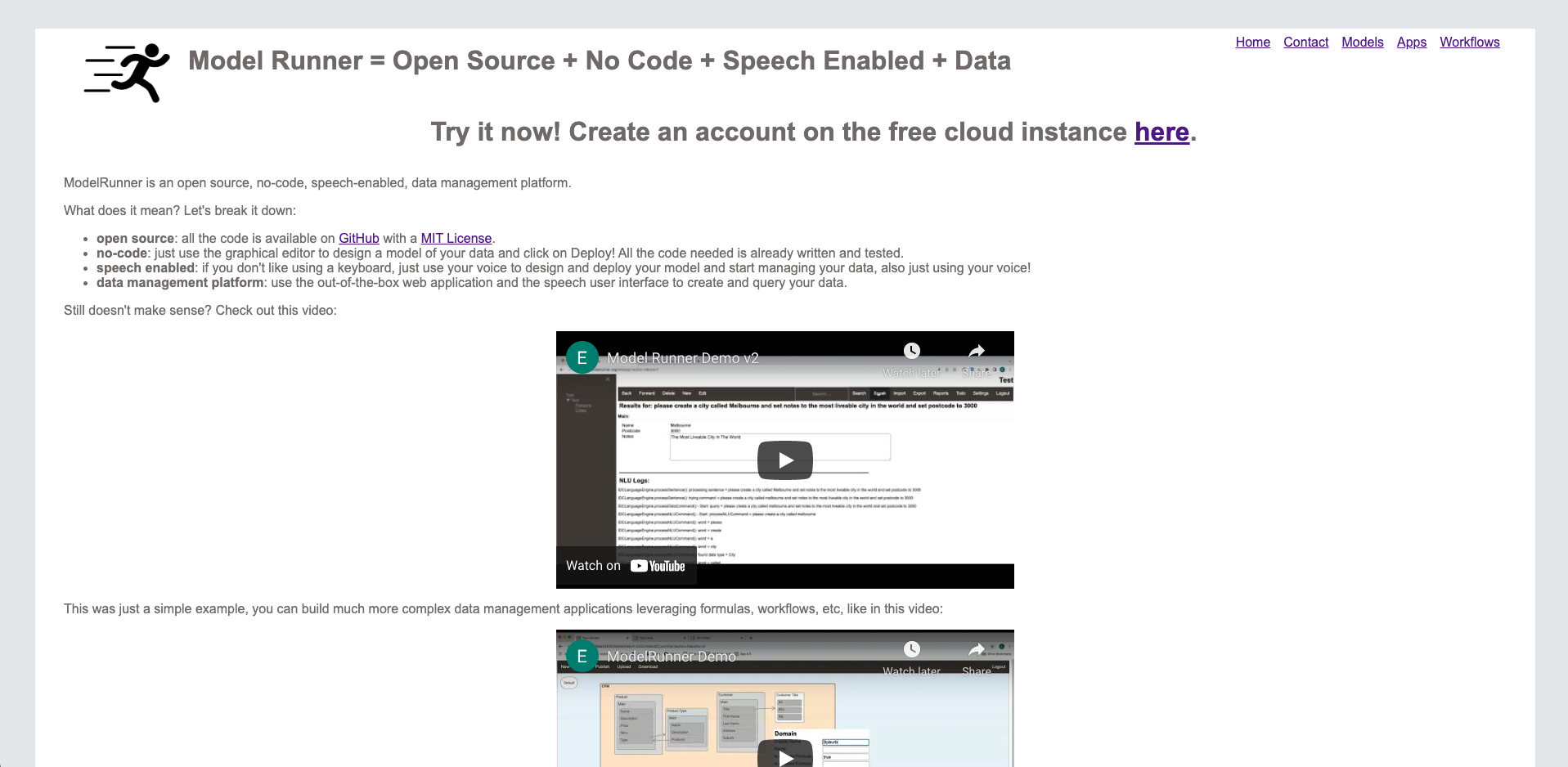Screen dimensions: 1568x767
Task: Click channel avatar E on Demo v2 video
Action: (x=582, y=357)
